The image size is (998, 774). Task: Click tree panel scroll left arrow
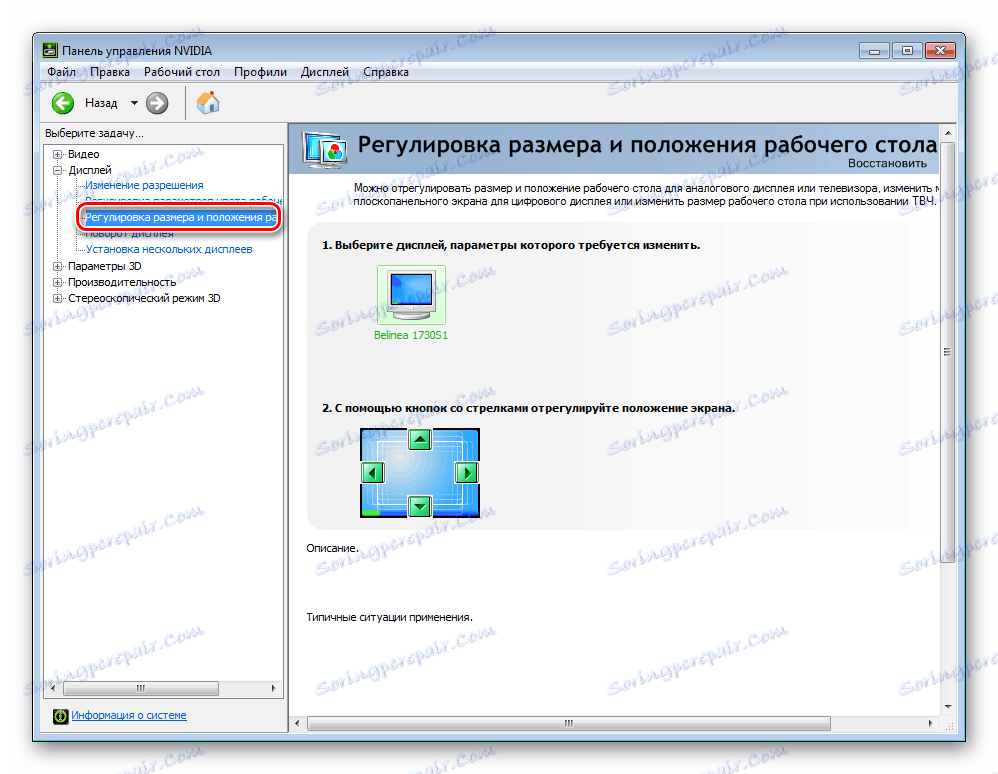click(x=53, y=689)
